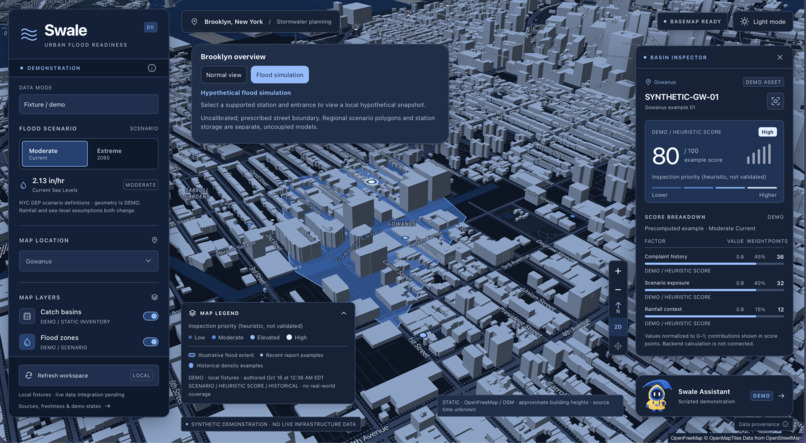Click the Low priority legend dot

pos(190,338)
